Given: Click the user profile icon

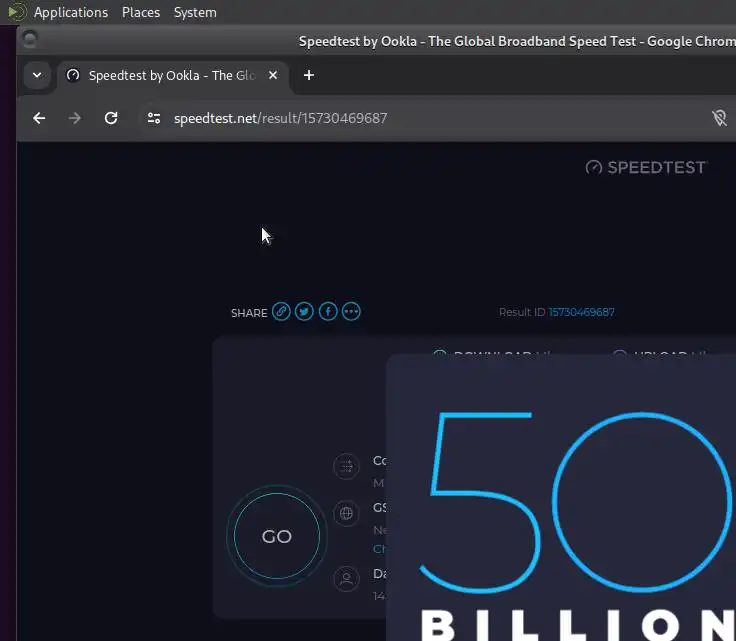Looking at the screenshot, I should 346,579.
